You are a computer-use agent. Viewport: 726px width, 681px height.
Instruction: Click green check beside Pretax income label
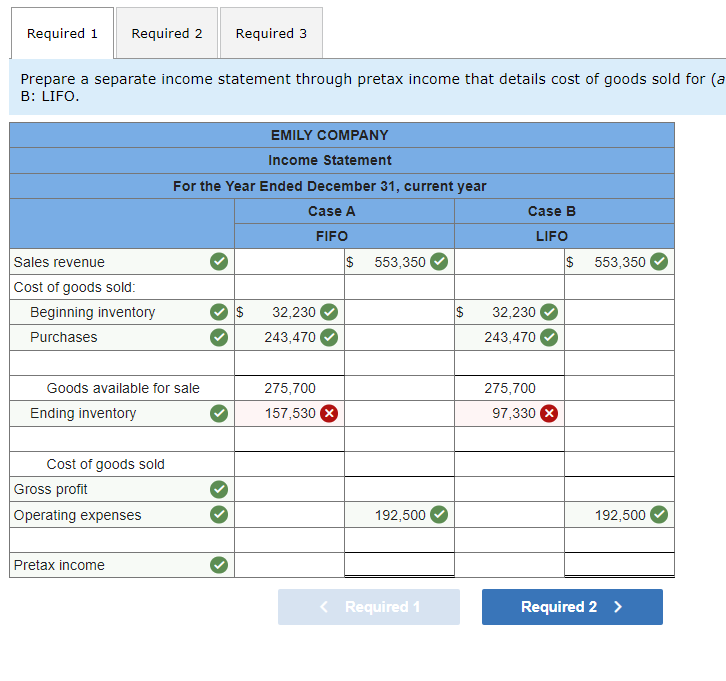click(x=219, y=565)
